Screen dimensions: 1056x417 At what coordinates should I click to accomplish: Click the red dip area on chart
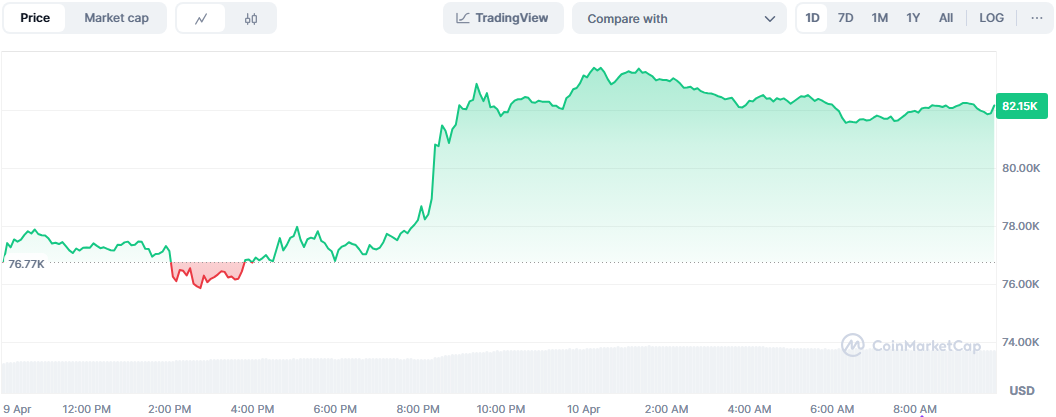[207, 273]
